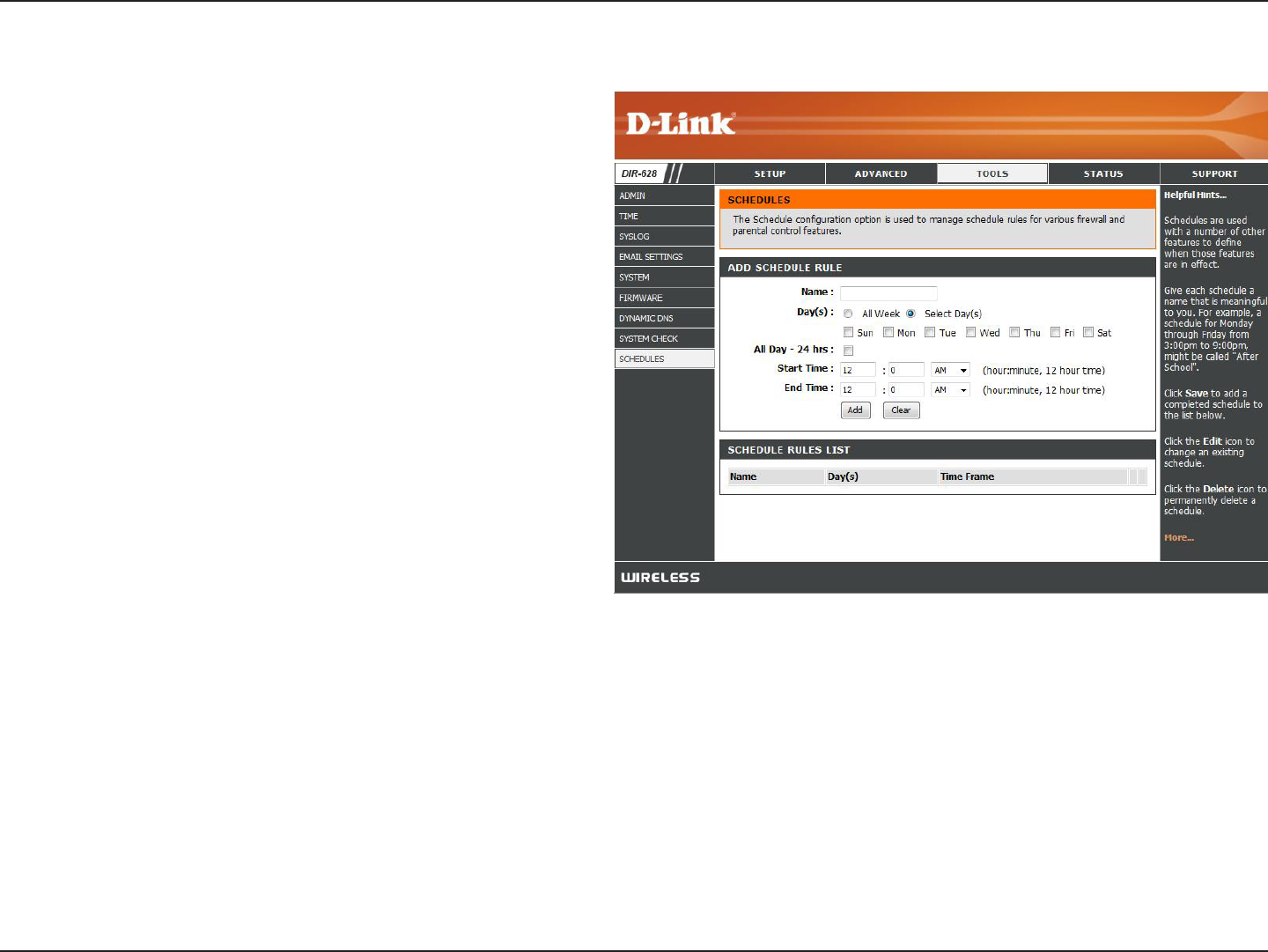The width and height of the screenshot is (1268, 952).
Task: Go to the Syslog page
Action: click(x=664, y=236)
